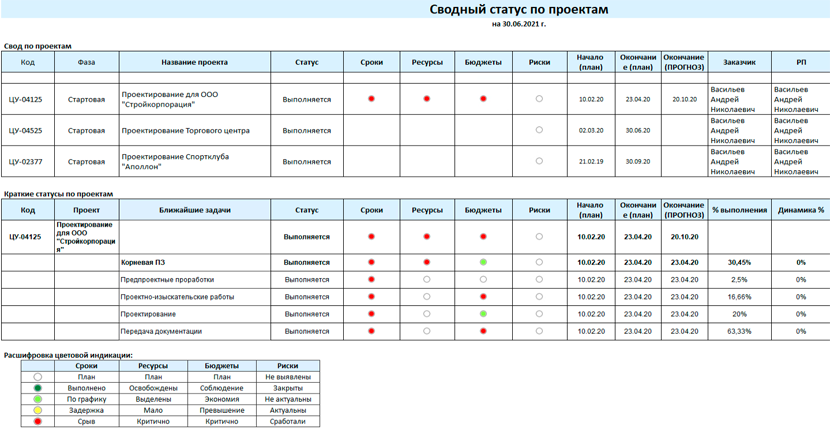Click legend cell Экономия
Viewport: 830px width, 430px height.
tap(222, 399)
